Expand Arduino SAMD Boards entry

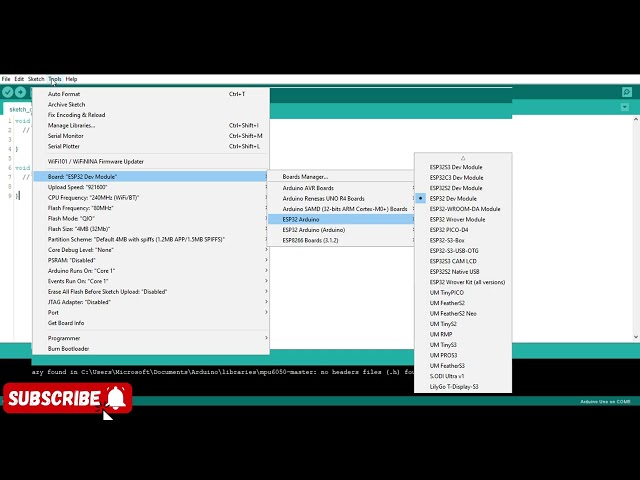(341, 209)
